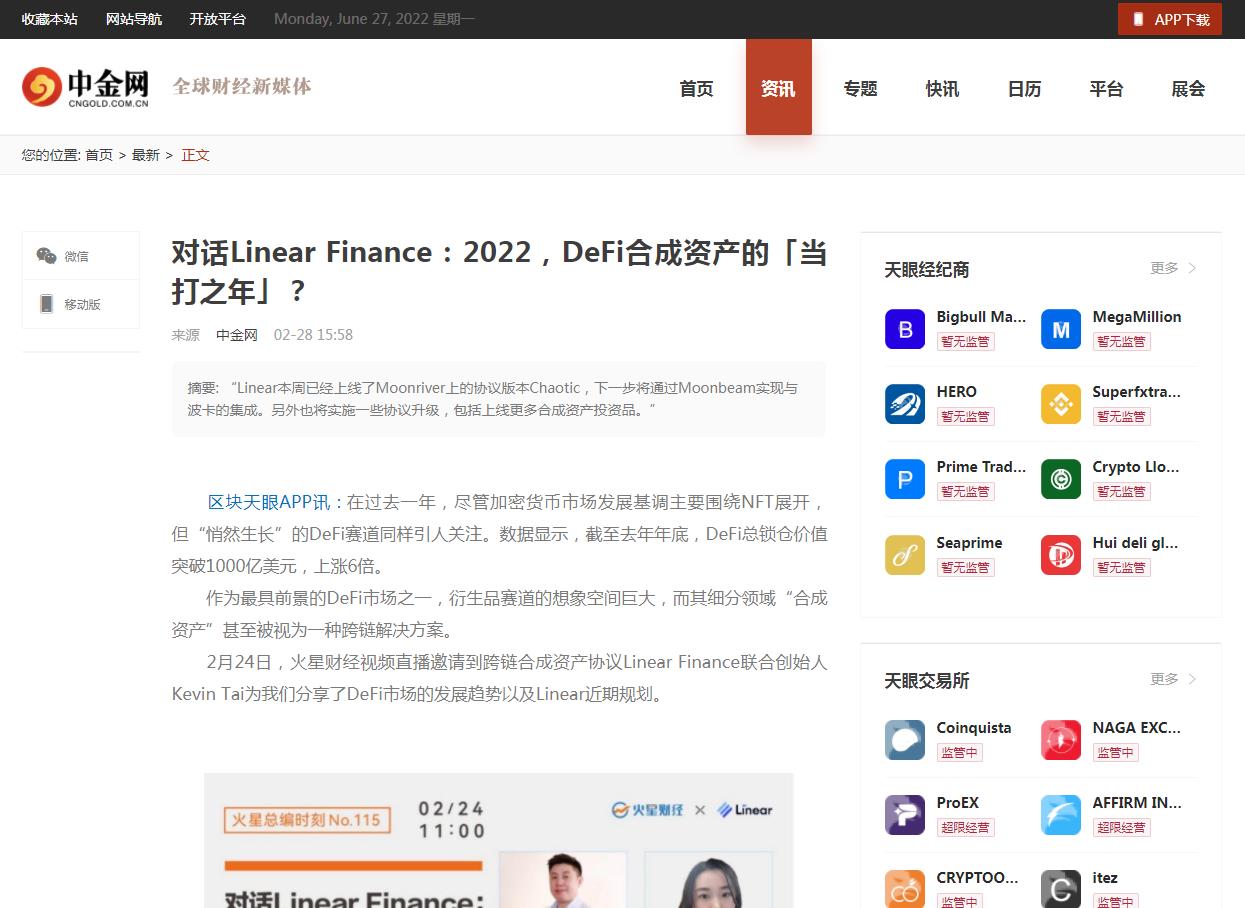The width and height of the screenshot is (1245, 908).
Task: Click the phone icon in APP下载 button
Action: [x=1138, y=19]
